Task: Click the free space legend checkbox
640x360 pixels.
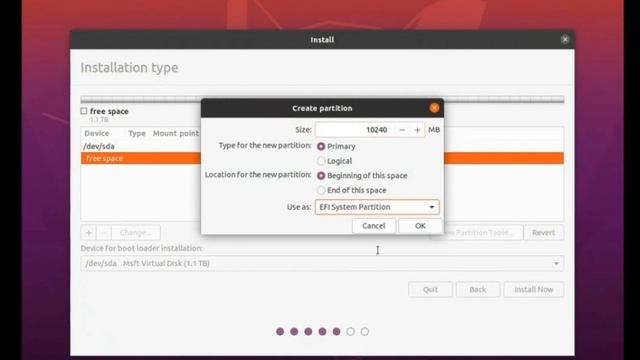Action: (84, 111)
